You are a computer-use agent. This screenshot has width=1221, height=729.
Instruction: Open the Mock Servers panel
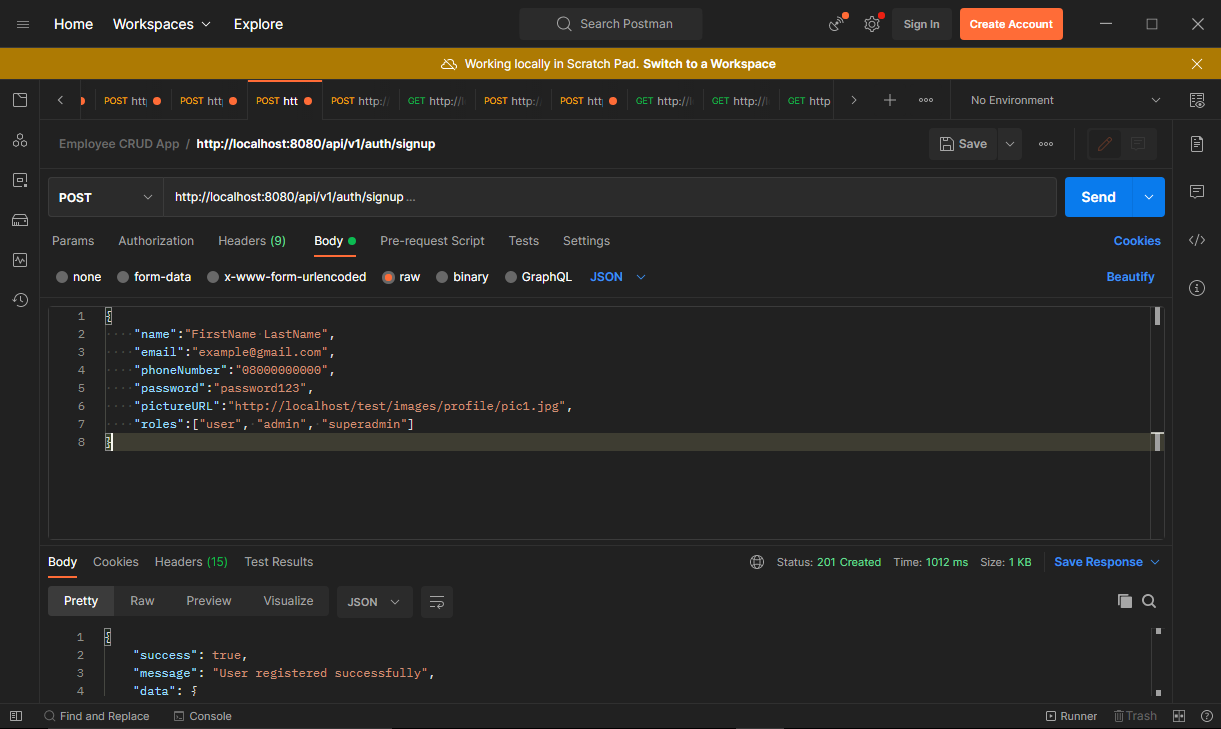20,220
